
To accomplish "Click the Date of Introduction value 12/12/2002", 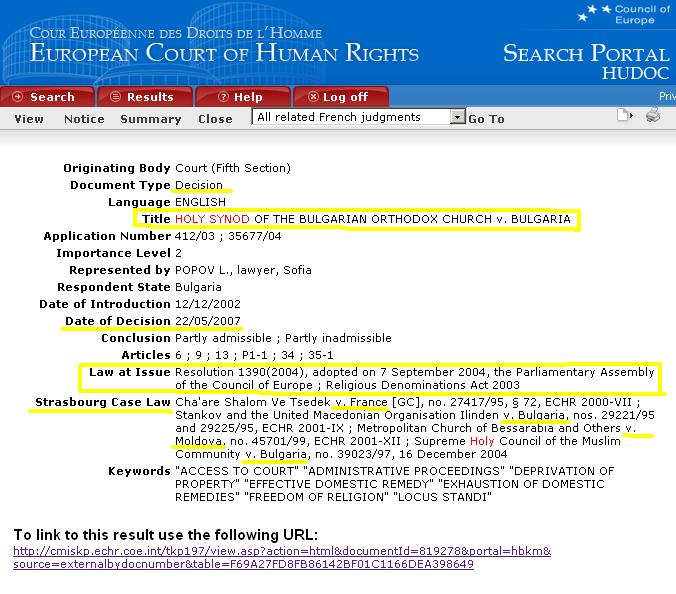I will click(x=207, y=304).
